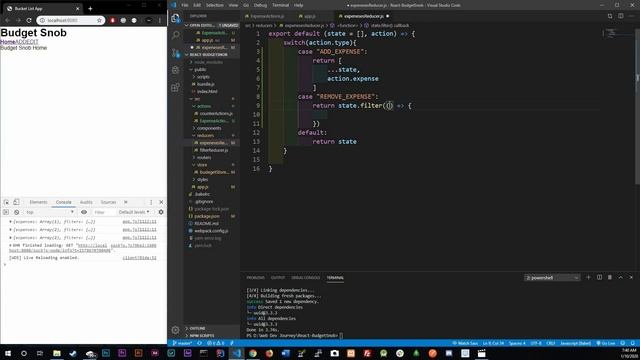This screenshot has height=360, width=640.
Task: Open the powershell terminal selector dropdown
Action: tap(552, 278)
